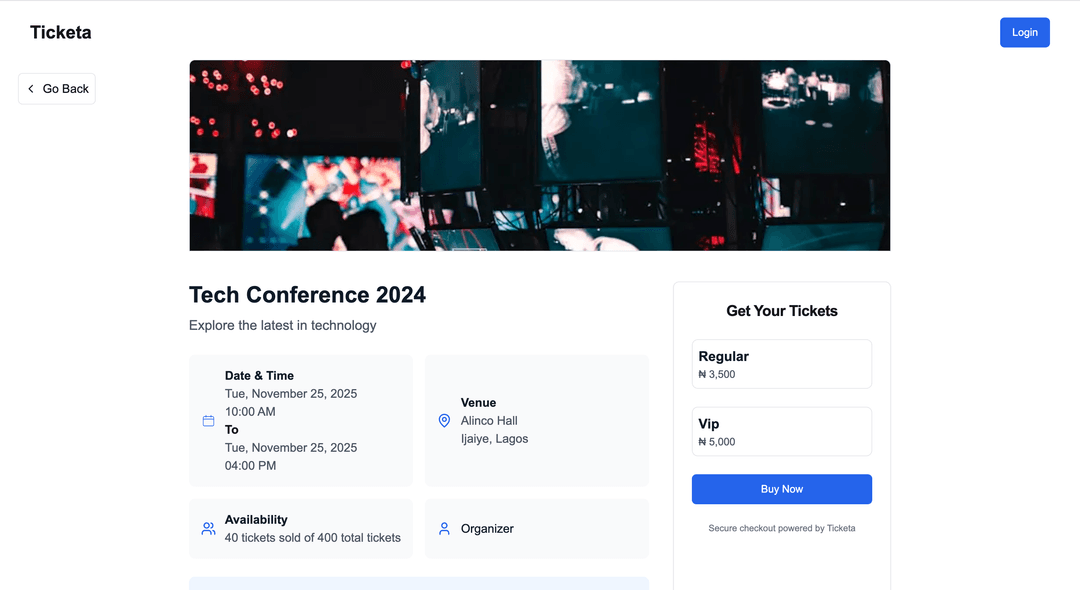Click the Buy Now button
1080x590 pixels.
tap(781, 489)
